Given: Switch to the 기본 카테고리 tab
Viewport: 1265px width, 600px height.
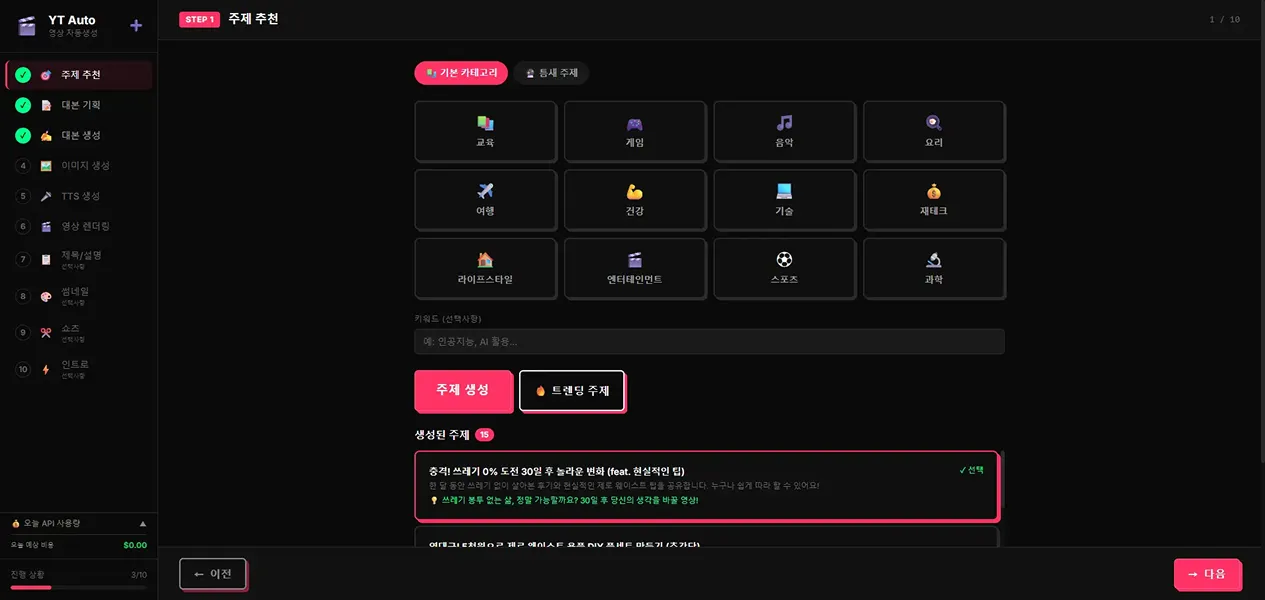Looking at the screenshot, I should click(x=461, y=73).
